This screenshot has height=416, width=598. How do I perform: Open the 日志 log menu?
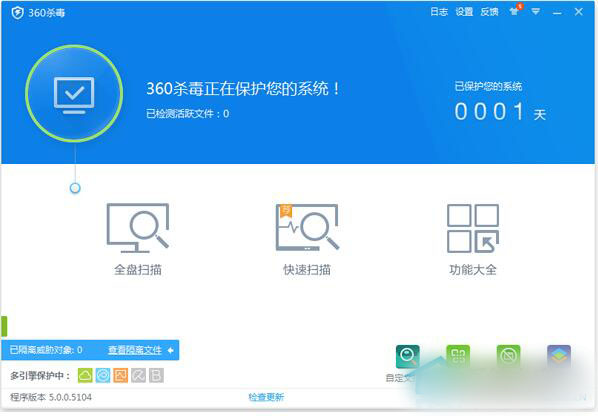click(439, 12)
